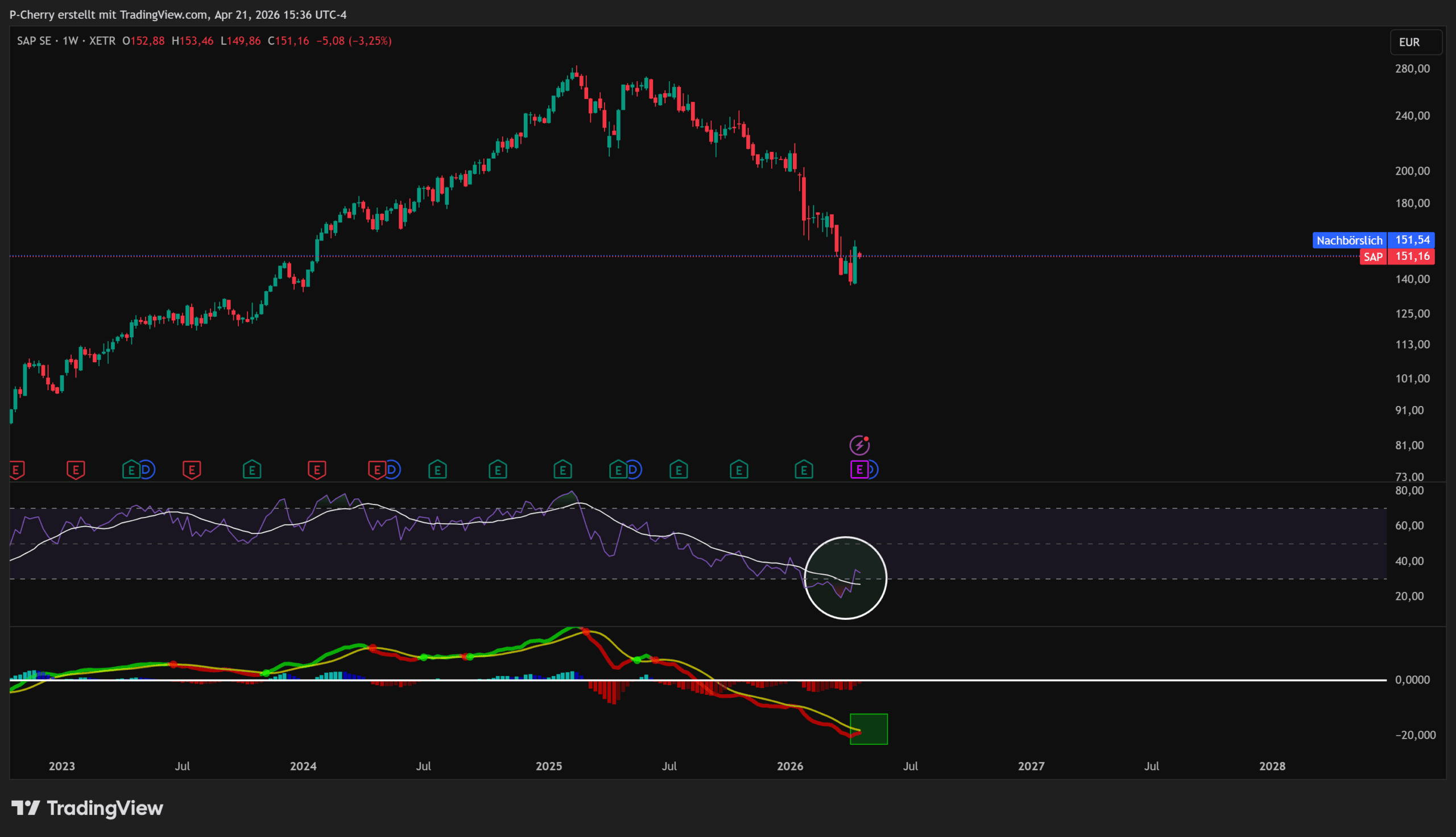Click the TradingView logo at bottom left
This screenshot has width=1456, height=837.
pos(88,807)
